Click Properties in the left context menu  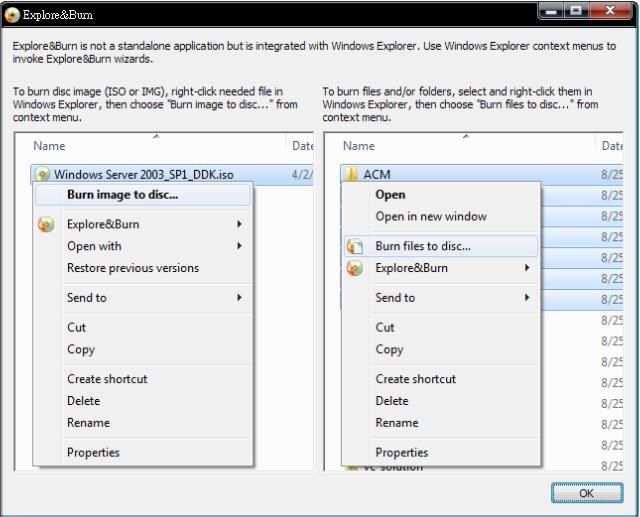93,453
